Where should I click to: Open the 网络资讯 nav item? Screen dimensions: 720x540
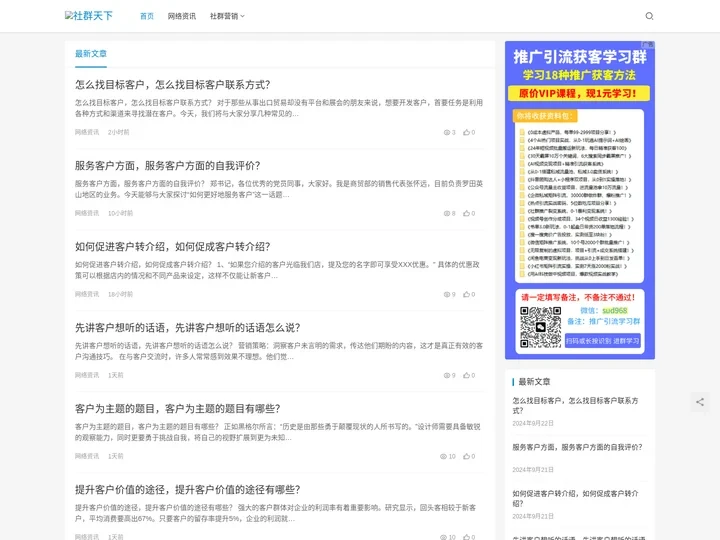pyautogui.click(x=182, y=16)
